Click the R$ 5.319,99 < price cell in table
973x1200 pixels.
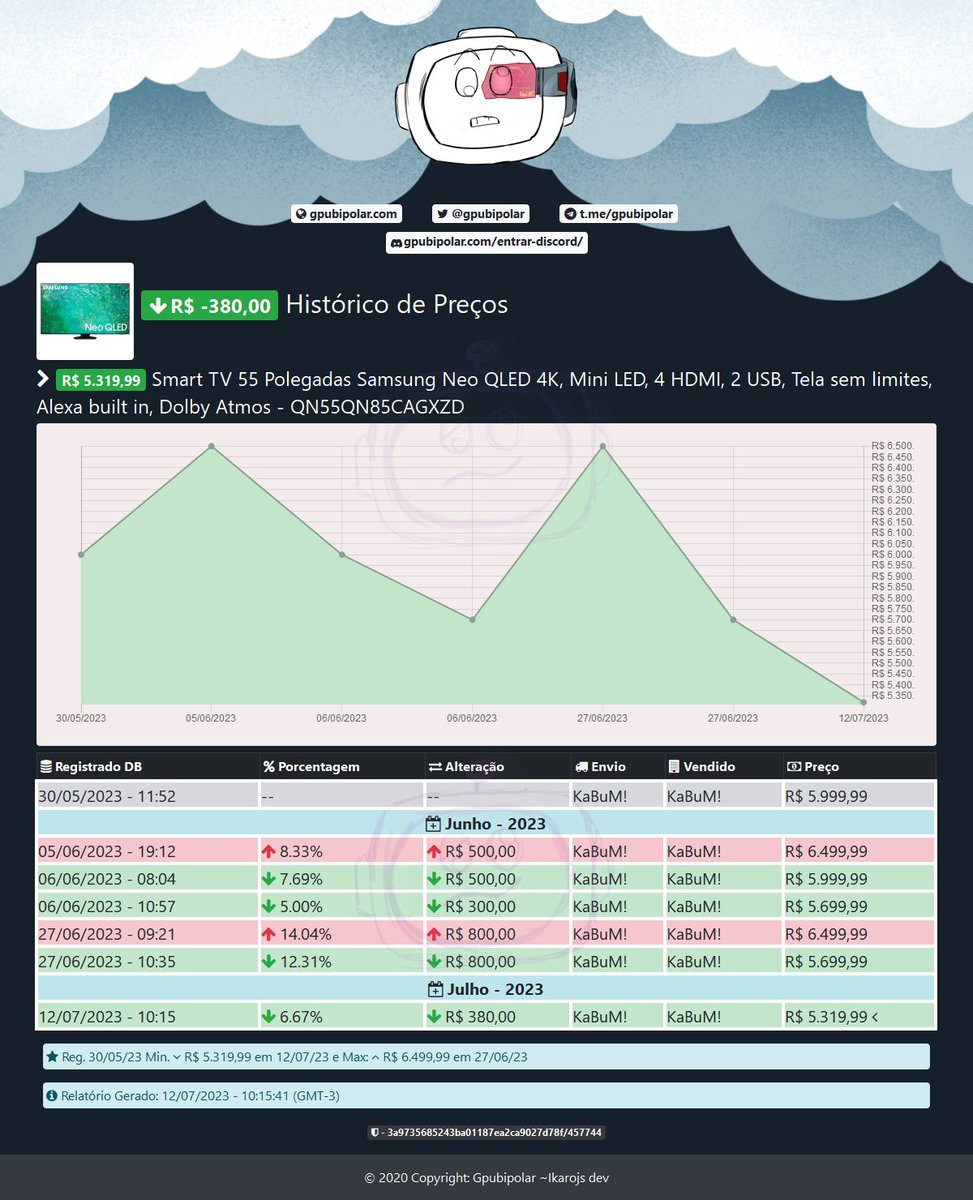click(x=859, y=1017)
